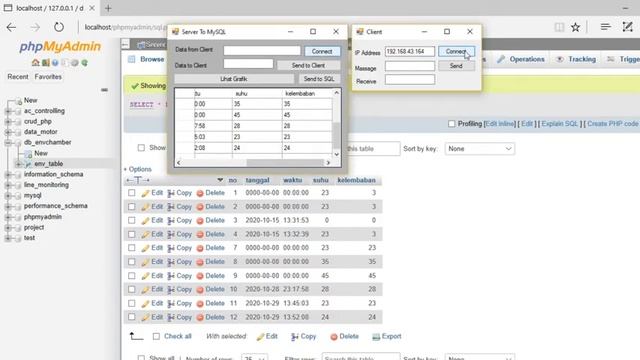Click the green reload navigation icon
This screenshot has height=360, width=640.
pos(84,63)
